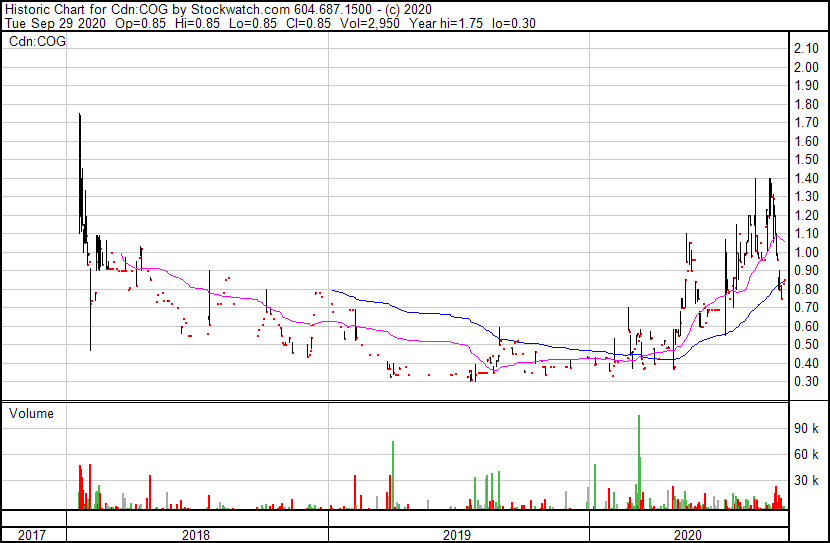Click the tall green volume spike in early 2019

pyautogui.click(x=393, y=475)
